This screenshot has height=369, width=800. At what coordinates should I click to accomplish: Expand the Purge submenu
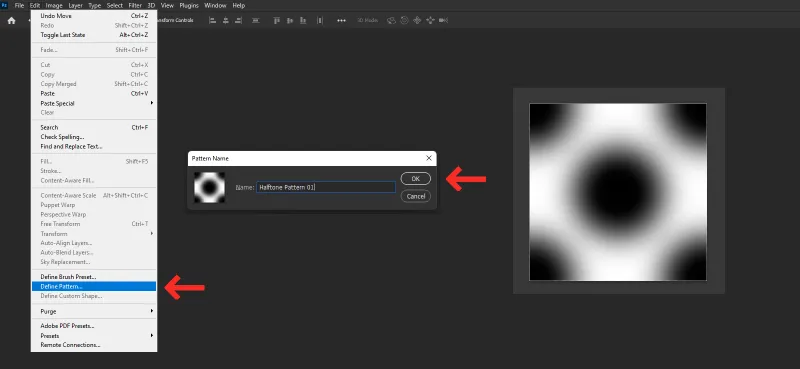(x=94, y=311)
